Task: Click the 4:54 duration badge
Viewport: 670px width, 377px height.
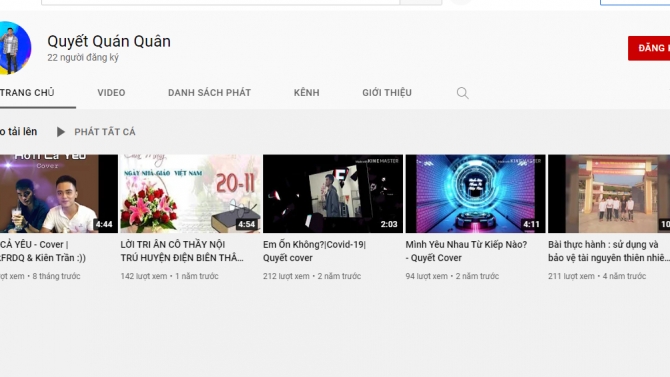Action: coord(247,224)
